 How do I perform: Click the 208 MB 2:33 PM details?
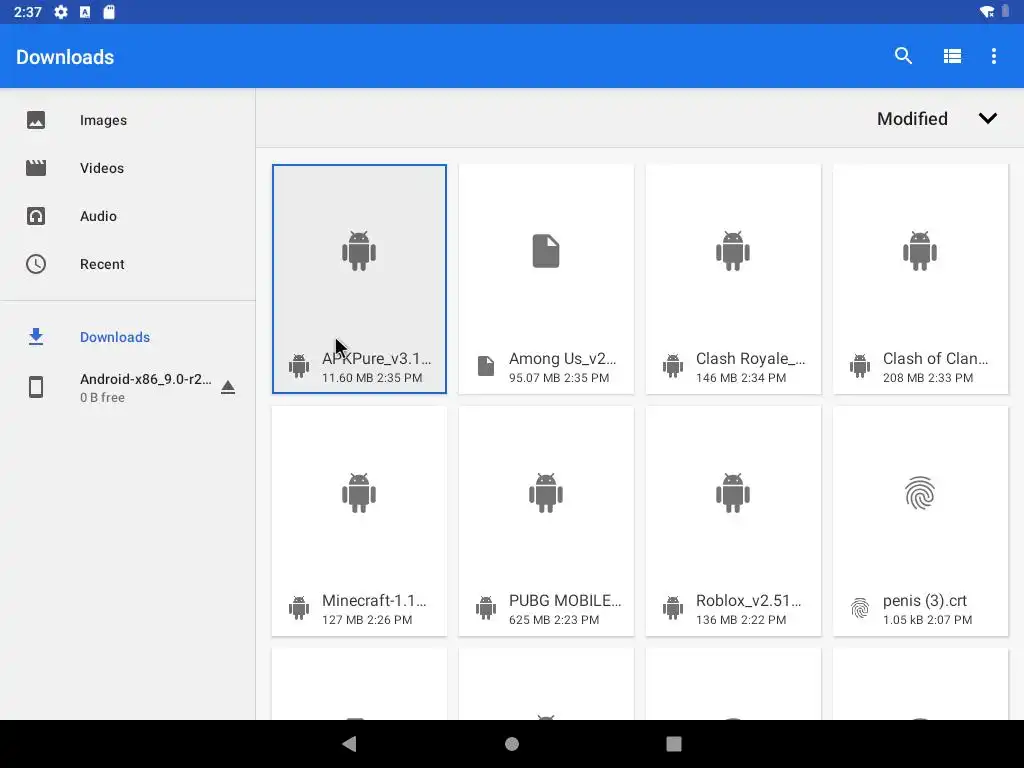coord(928,377)
